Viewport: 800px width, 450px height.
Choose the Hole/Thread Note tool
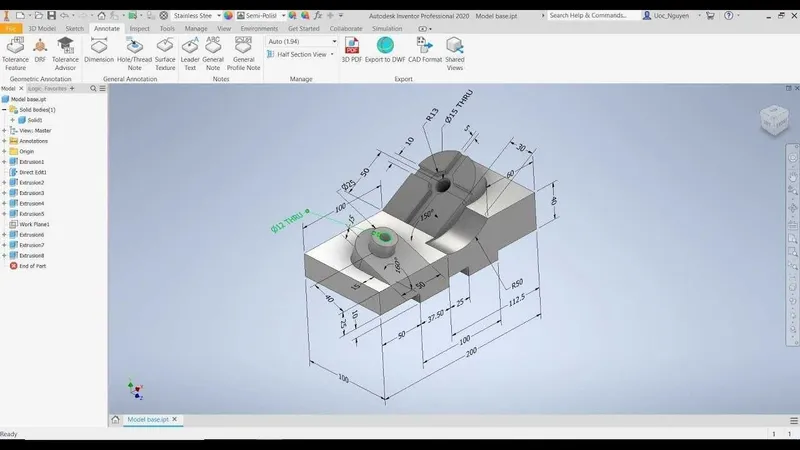click(x=135, y=54)
